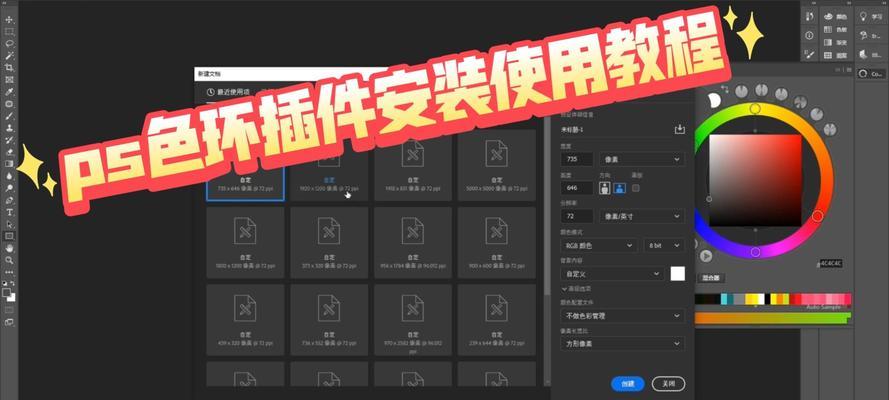Select landscape orientation

tap(620, 188)
